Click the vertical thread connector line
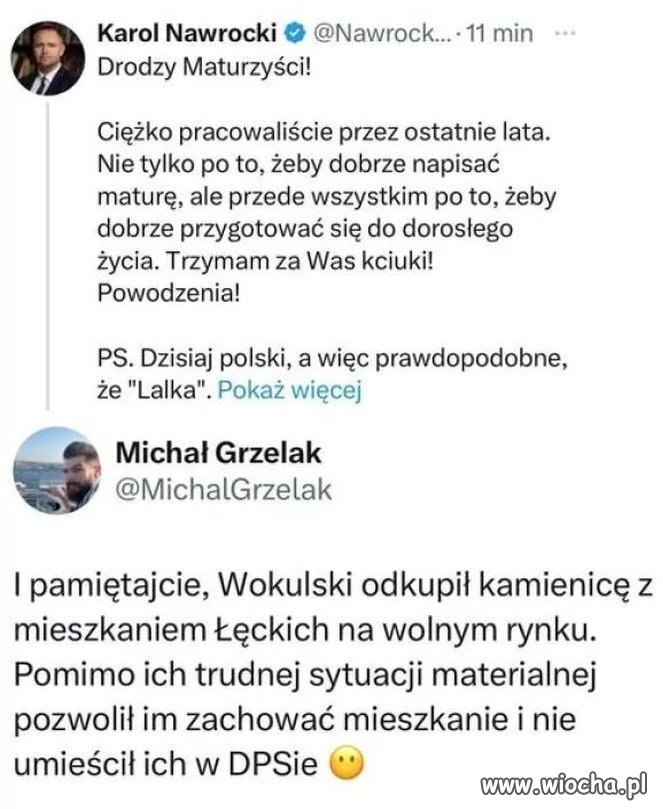Screen dimensions: 663x809 [x=48, y=255]
